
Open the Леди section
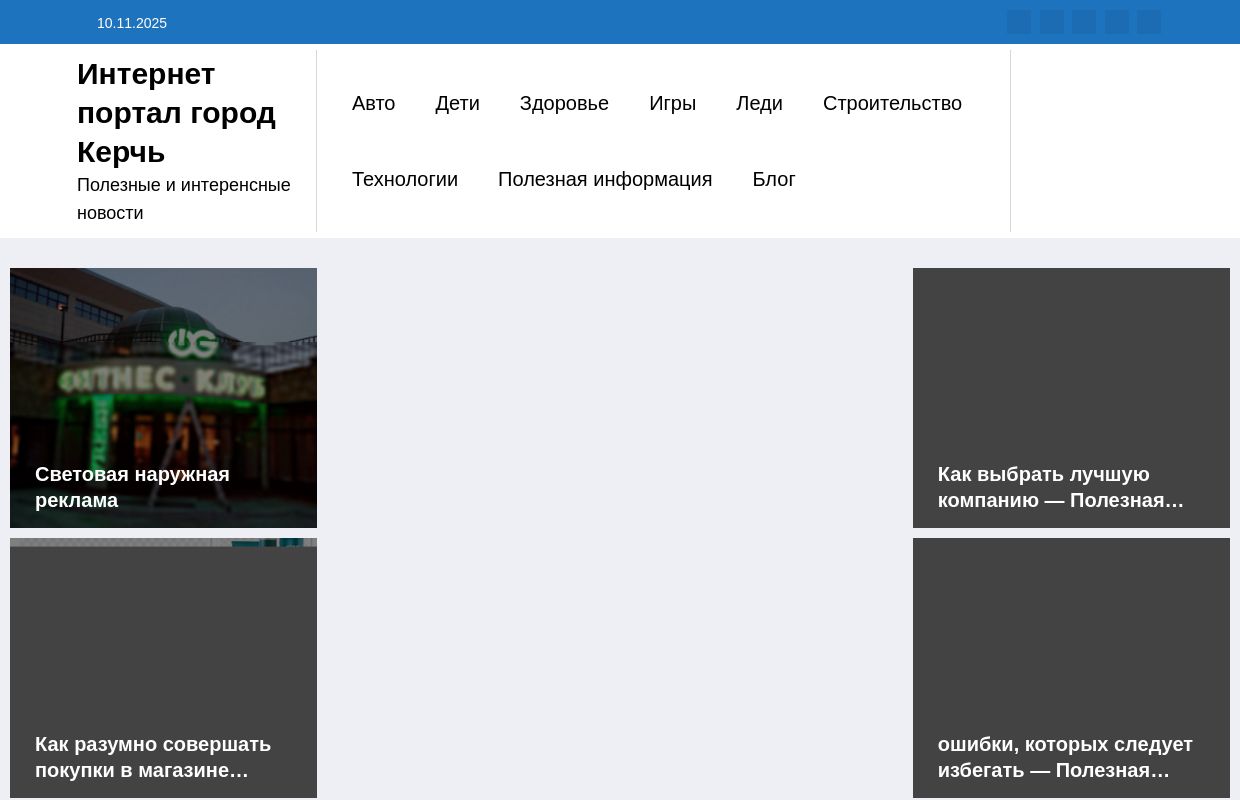pos(759,103)
